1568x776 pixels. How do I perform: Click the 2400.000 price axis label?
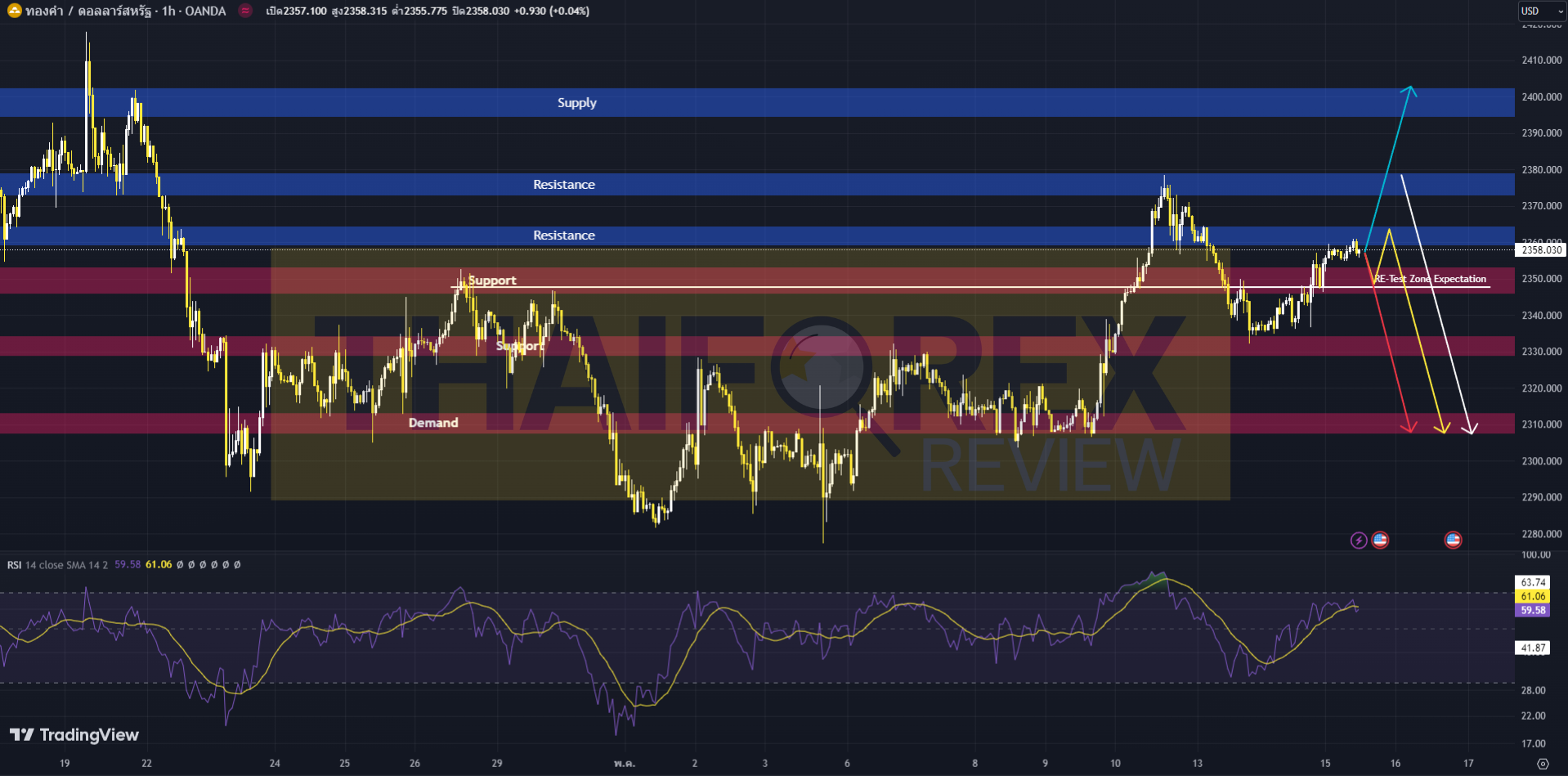coord(1542,97)
